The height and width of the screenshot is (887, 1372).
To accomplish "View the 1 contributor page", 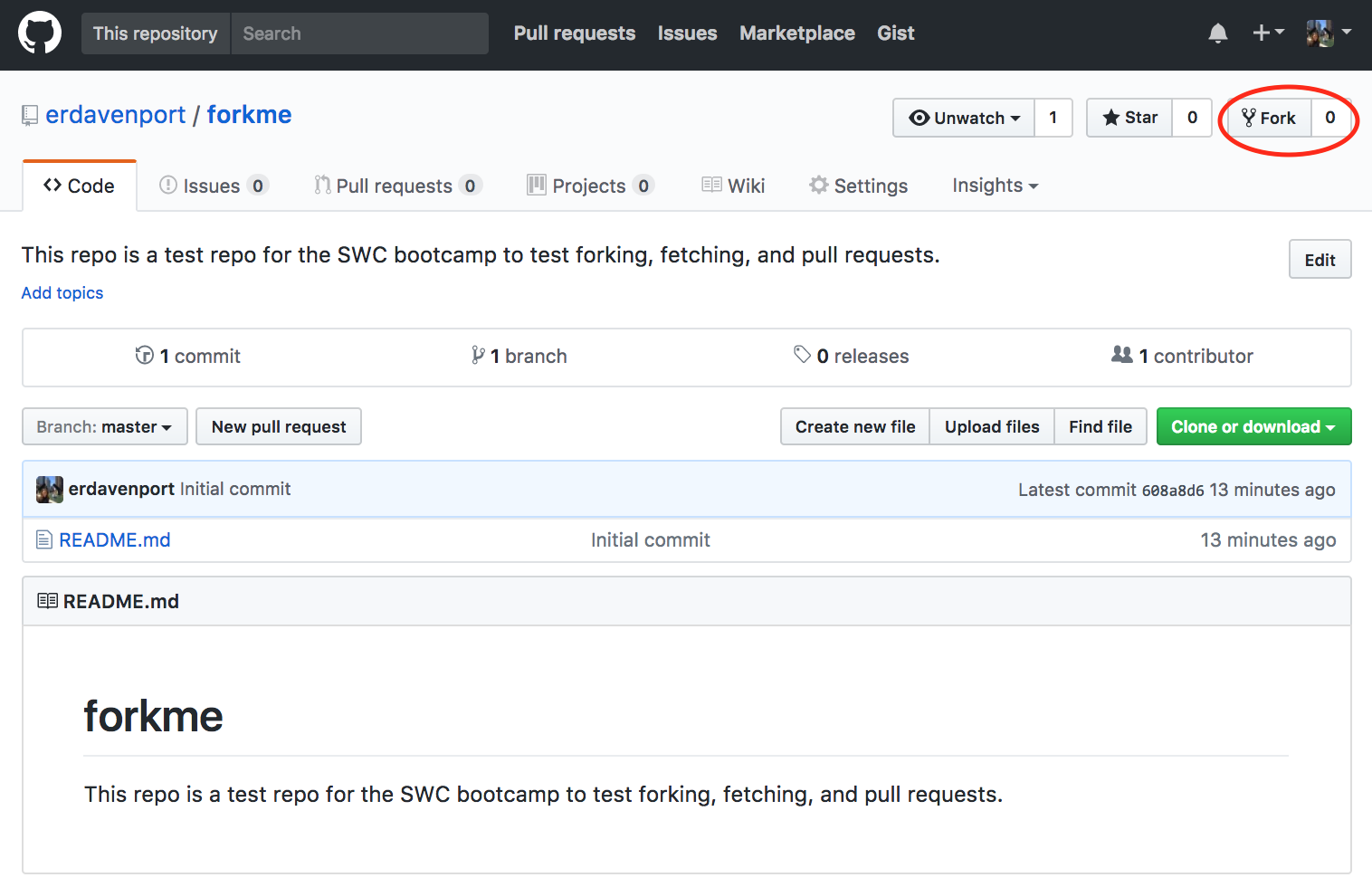I will [x=1182, y=356].
